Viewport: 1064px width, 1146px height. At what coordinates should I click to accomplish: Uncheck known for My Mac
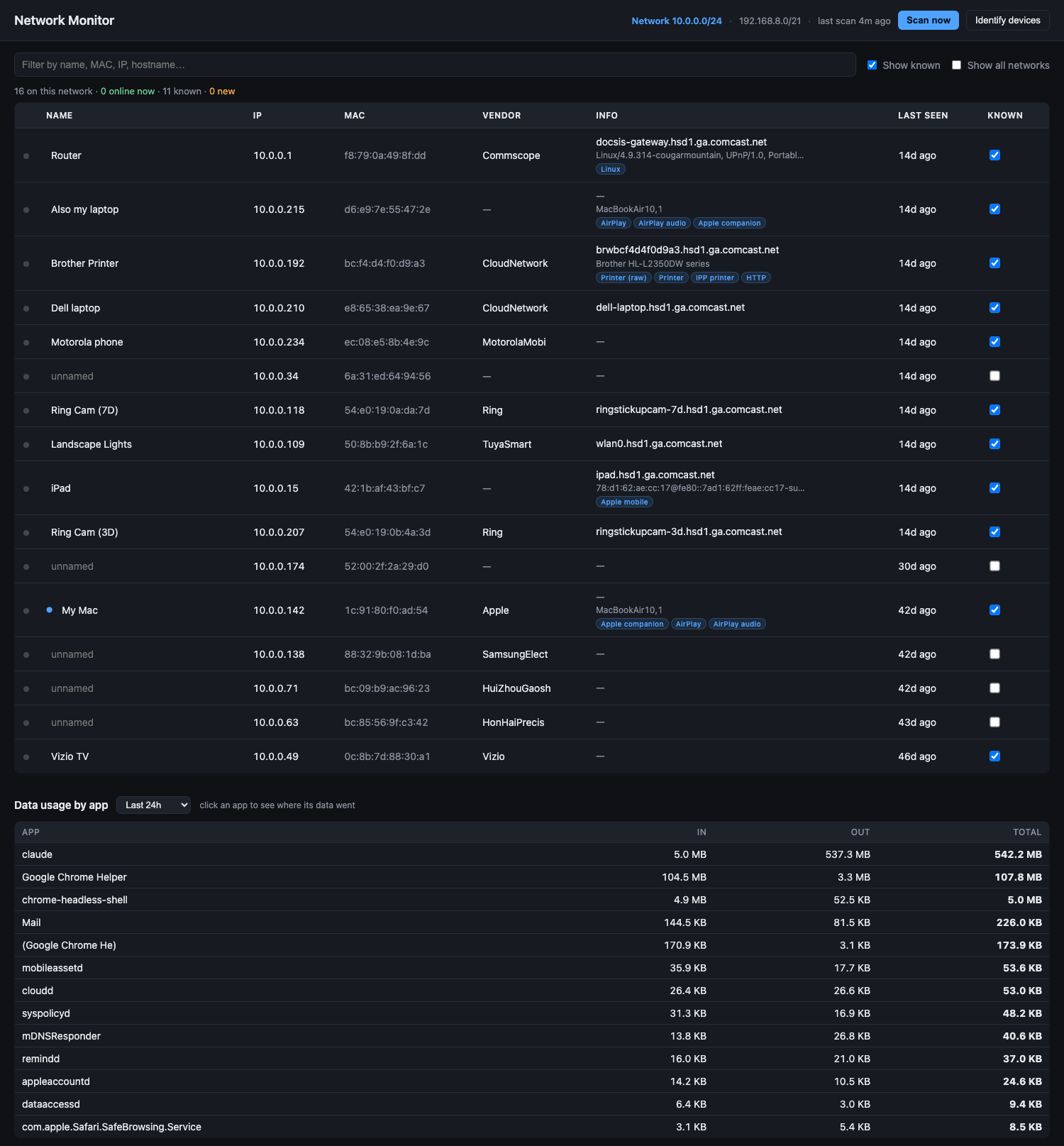pos(994,610)
